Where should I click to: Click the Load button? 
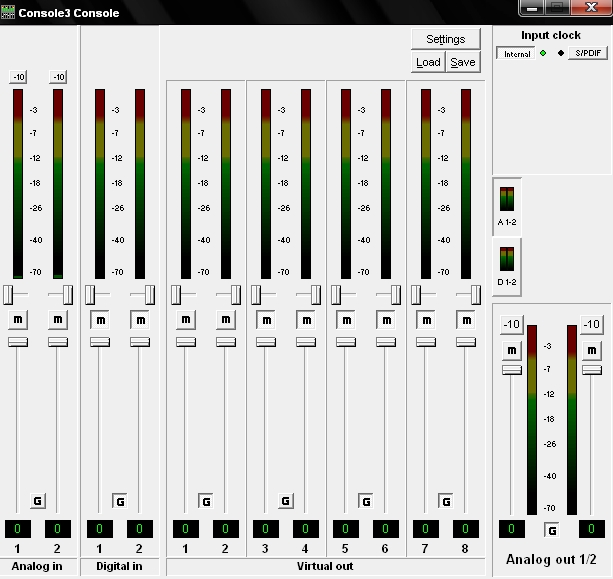(x=428, y=62)
